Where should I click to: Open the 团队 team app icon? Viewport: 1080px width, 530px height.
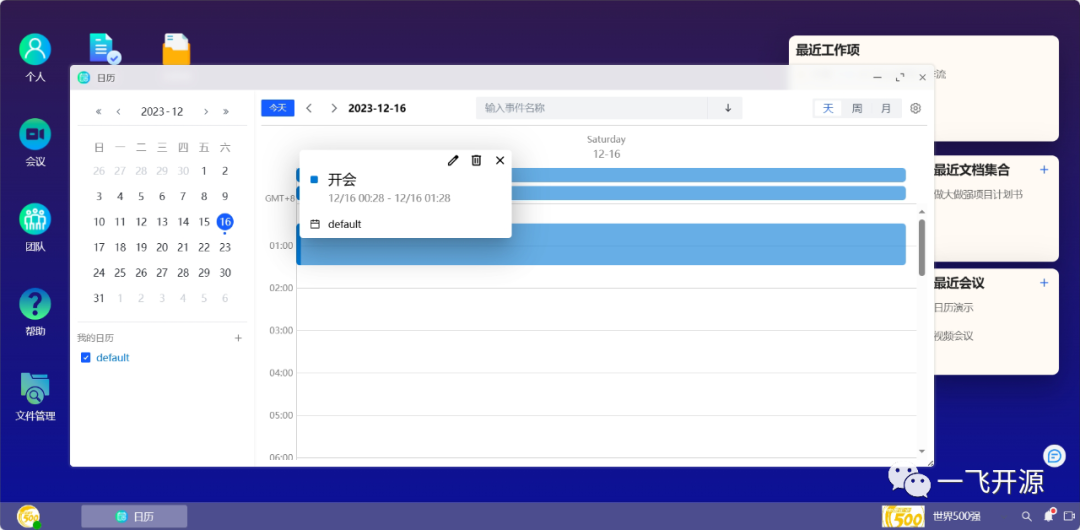click(x=35, y=227)
